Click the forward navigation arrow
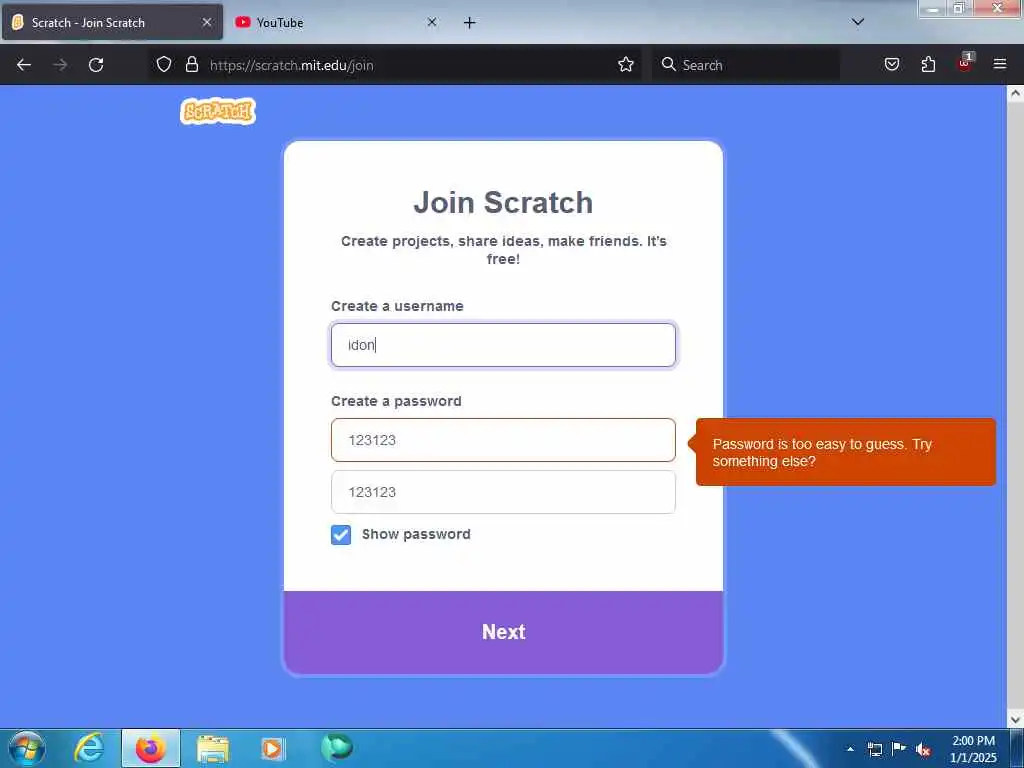Screen dimensions: 1024x768 pos(60,65)
